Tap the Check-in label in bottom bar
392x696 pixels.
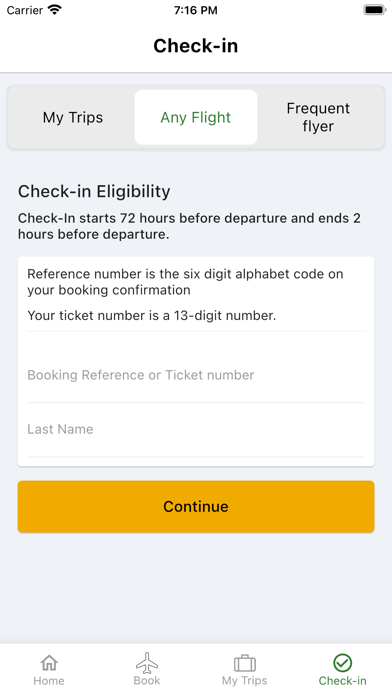[342, 680]
